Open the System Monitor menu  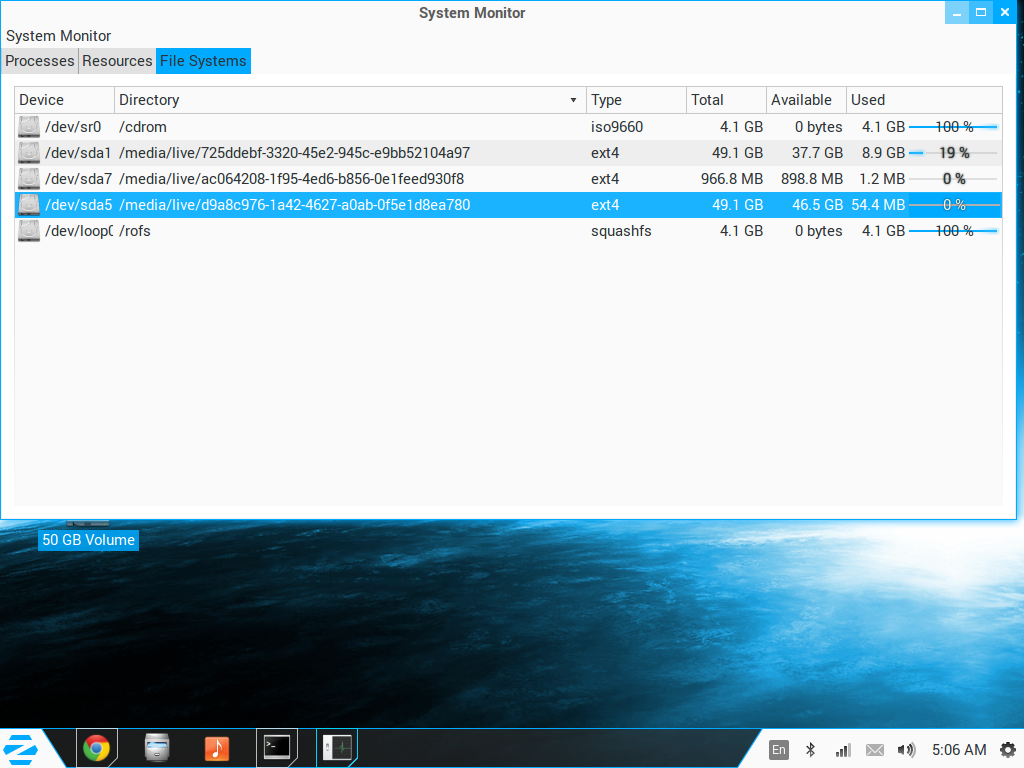[58, 36]
